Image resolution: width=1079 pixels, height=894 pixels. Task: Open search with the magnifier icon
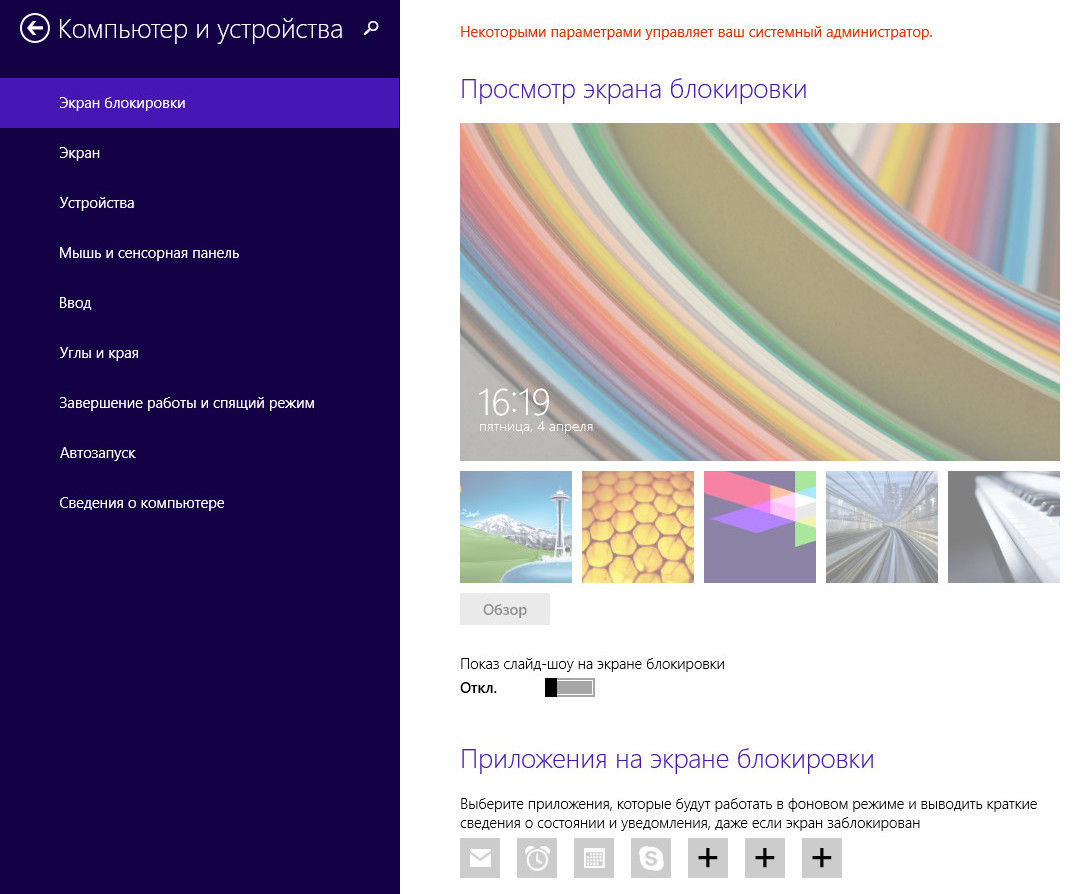pos(371,29)
